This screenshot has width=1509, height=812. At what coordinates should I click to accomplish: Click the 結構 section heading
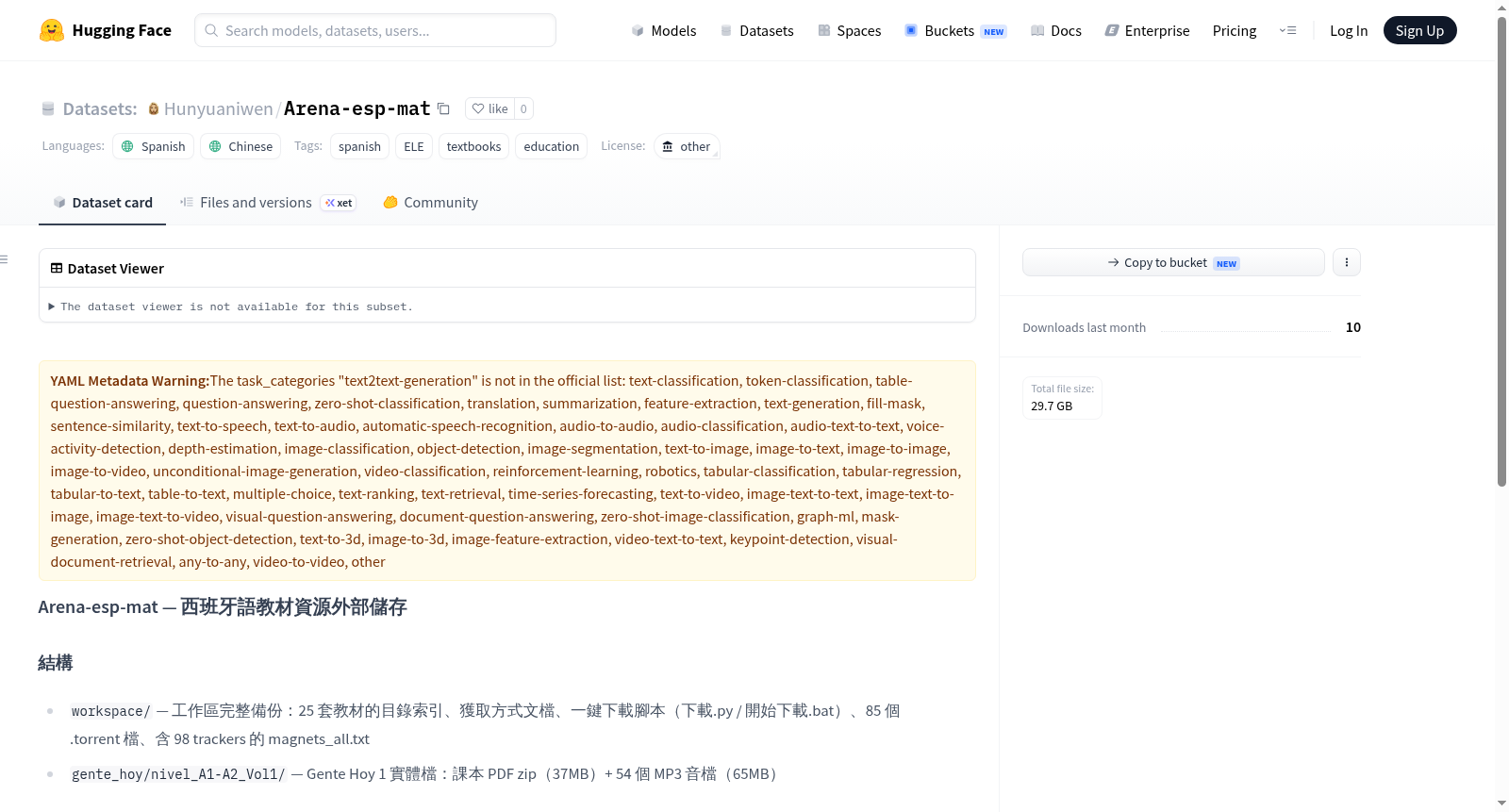(56, 663)
